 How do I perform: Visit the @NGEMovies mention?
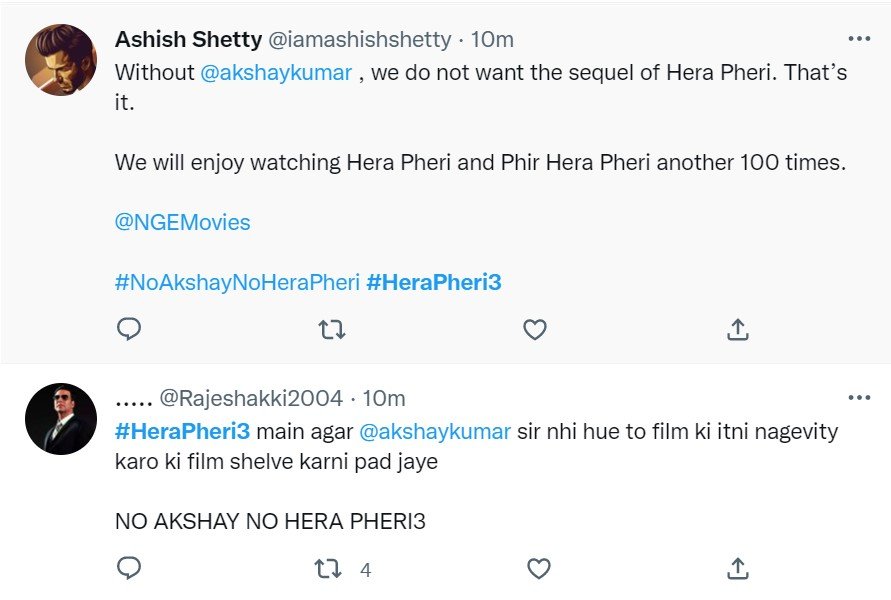tap(182, 222)
